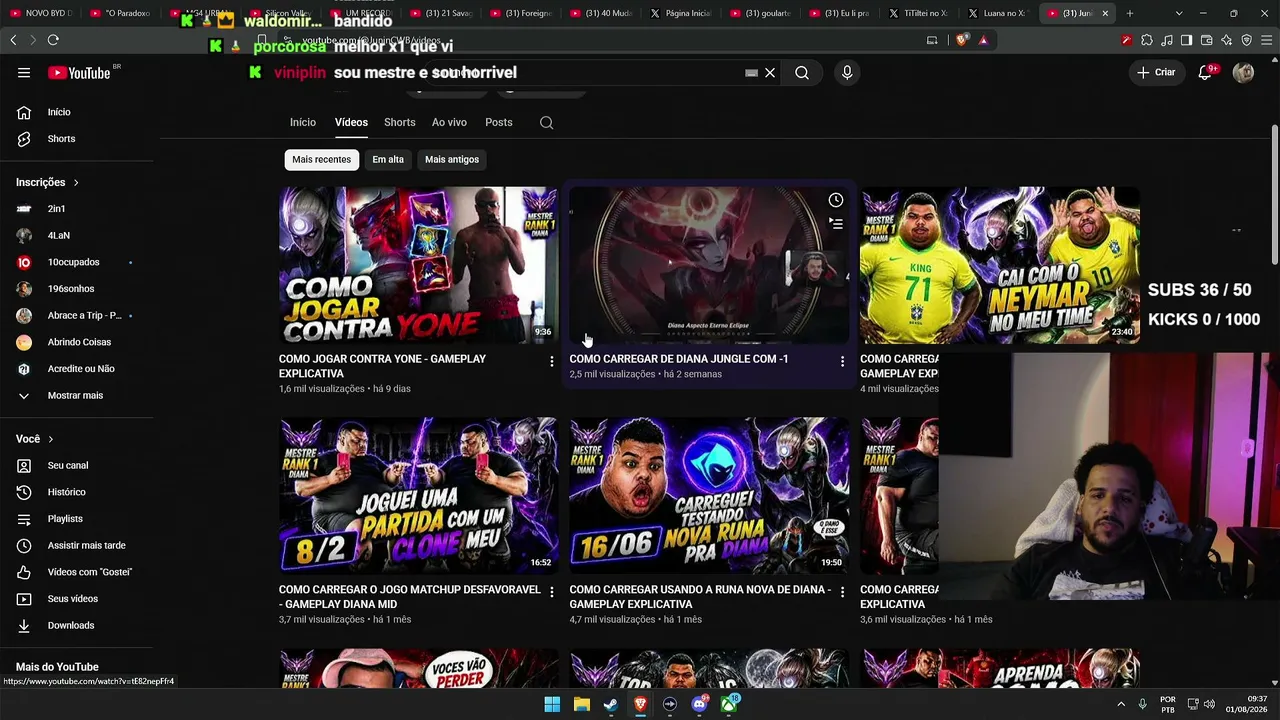This screenshot has height=720, width=1280.
Task: Select the Em alta filter chip
Action: (x=388, y=159)
